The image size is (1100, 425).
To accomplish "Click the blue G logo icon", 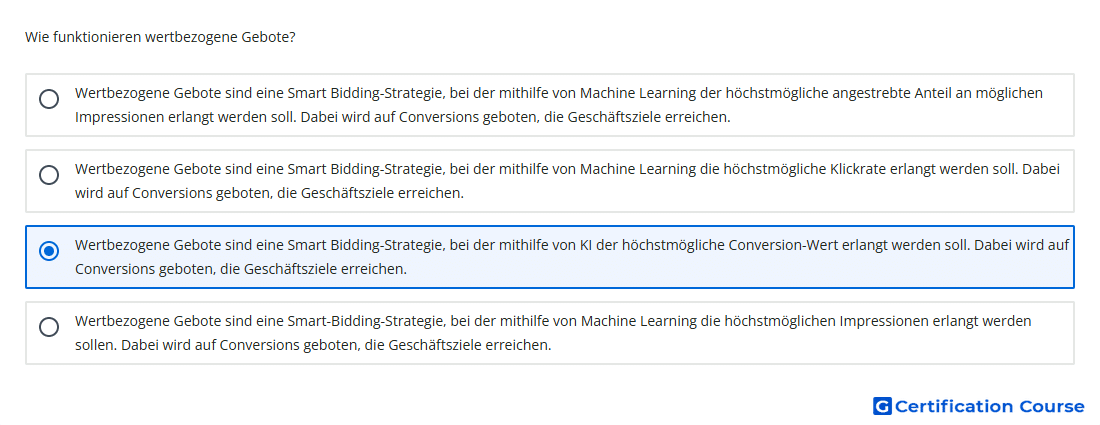I will click(x=882, y=406).
